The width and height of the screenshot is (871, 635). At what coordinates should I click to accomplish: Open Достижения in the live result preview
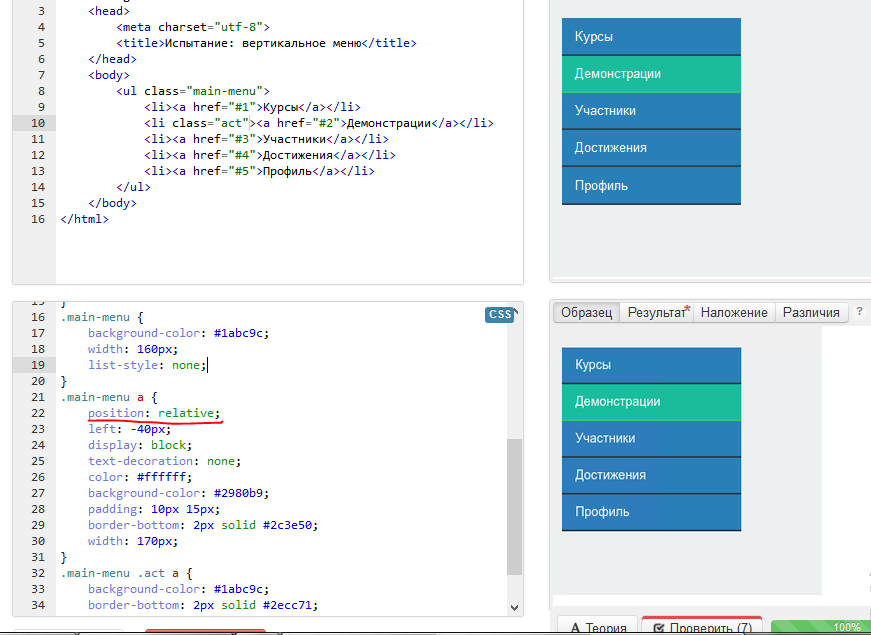pos(651,148)
